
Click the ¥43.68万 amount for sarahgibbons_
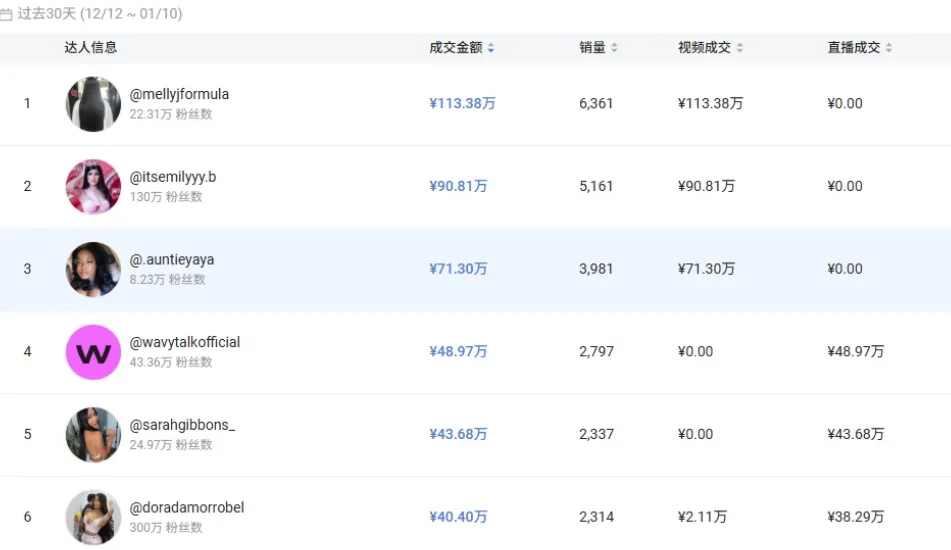pos(458,434)
